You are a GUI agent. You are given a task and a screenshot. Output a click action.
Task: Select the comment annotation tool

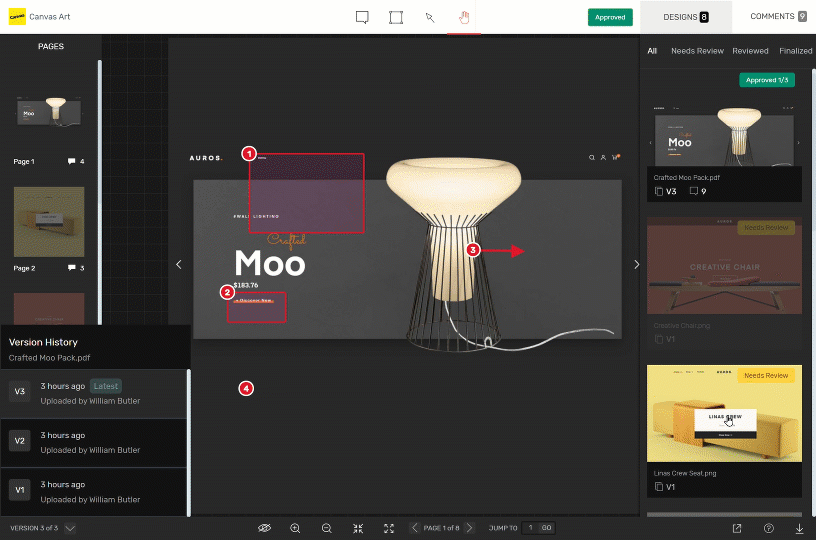(362, 17)
